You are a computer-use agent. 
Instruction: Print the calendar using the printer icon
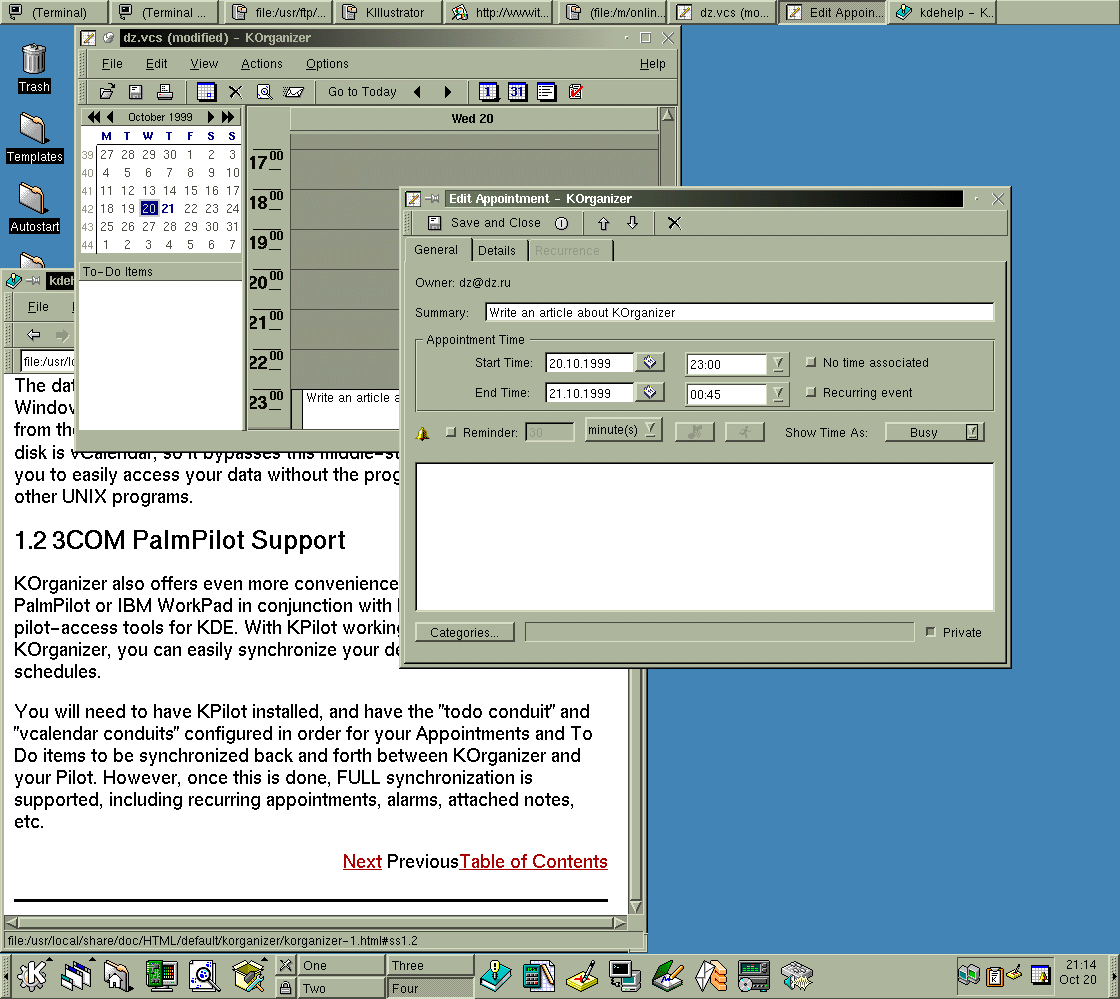coord(165,91)
